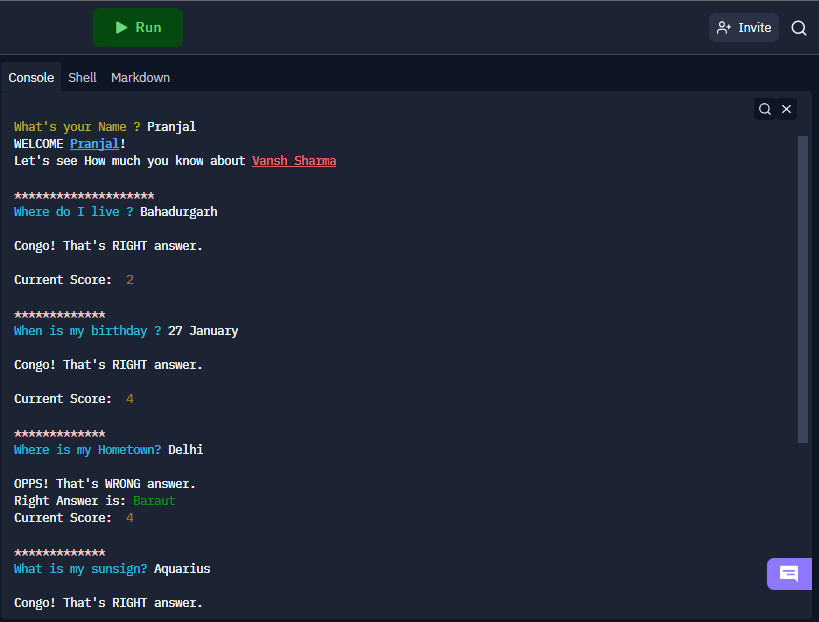
Task: Click "Right Answer is:" label
Action: pos(70,501)
